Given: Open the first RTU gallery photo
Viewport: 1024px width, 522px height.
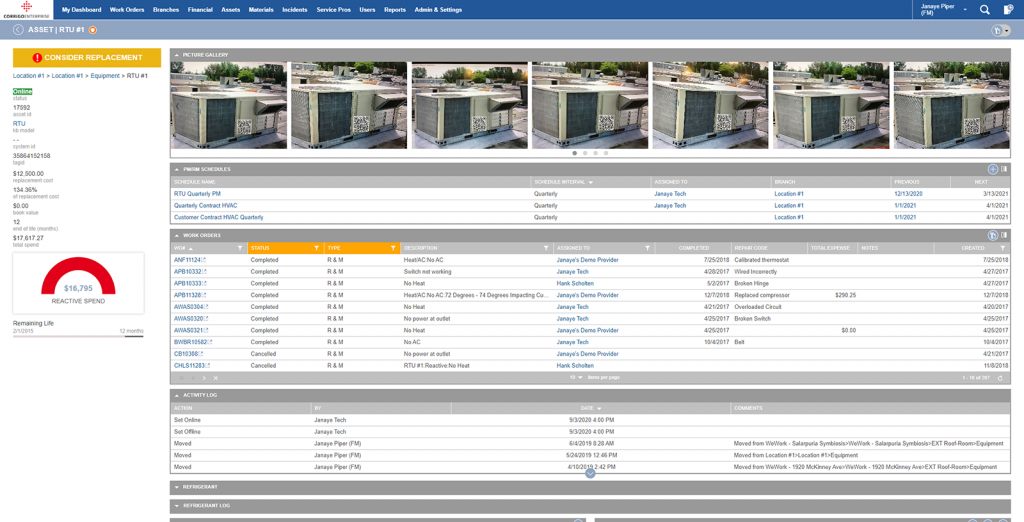Looking at the screenshot, I should point(229,106).
